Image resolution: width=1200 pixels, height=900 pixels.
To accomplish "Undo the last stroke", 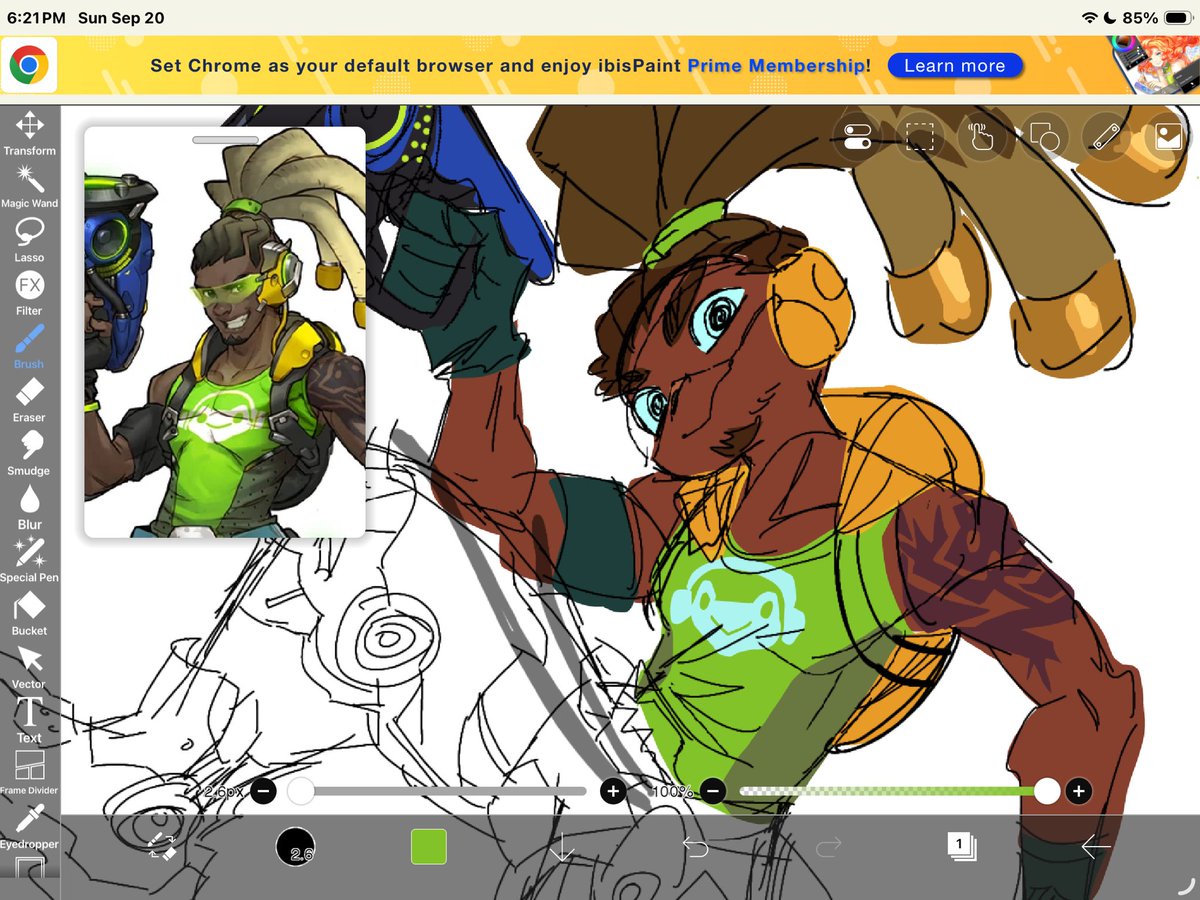I will pyautogui.click(x=695, y=848).
